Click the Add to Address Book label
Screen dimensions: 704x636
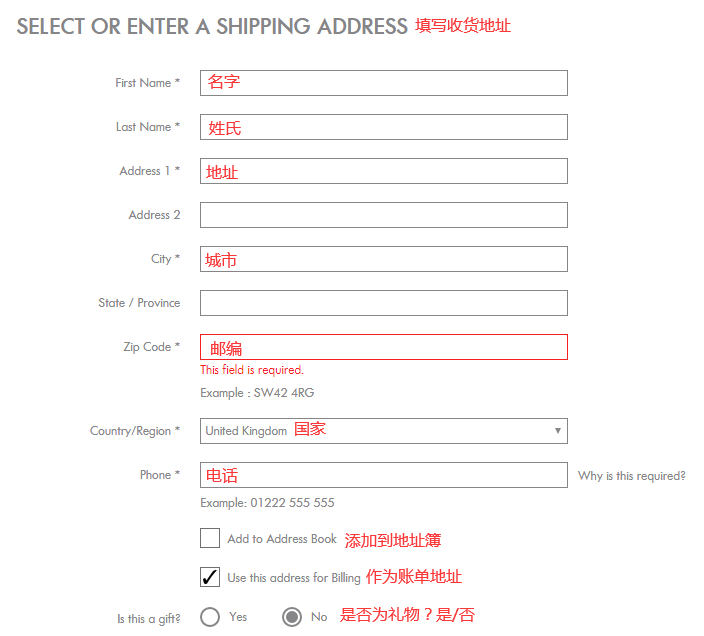(x=282, y=539)
